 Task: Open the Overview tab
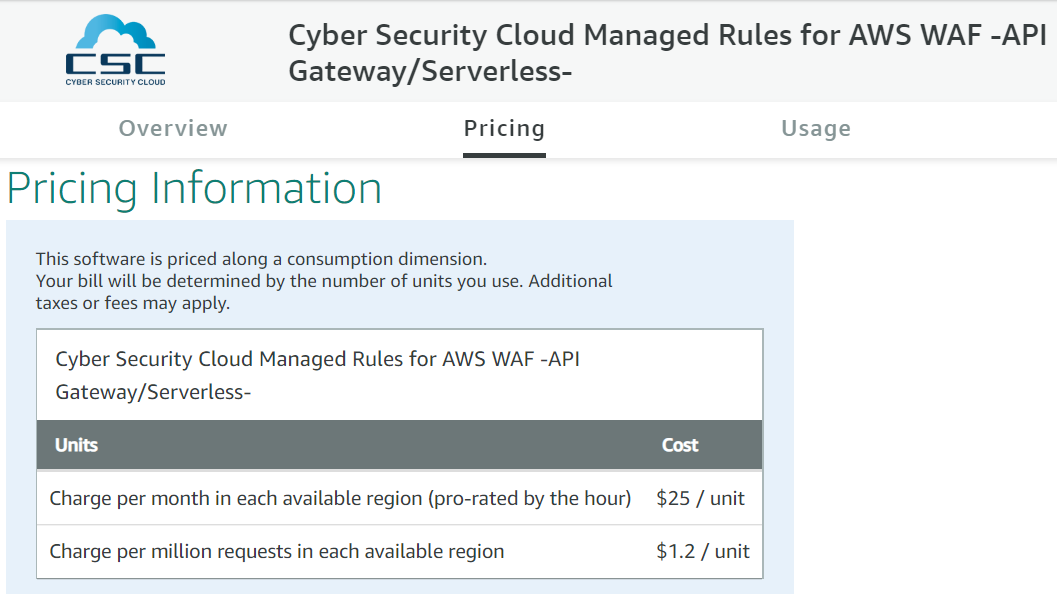[173, 129]
